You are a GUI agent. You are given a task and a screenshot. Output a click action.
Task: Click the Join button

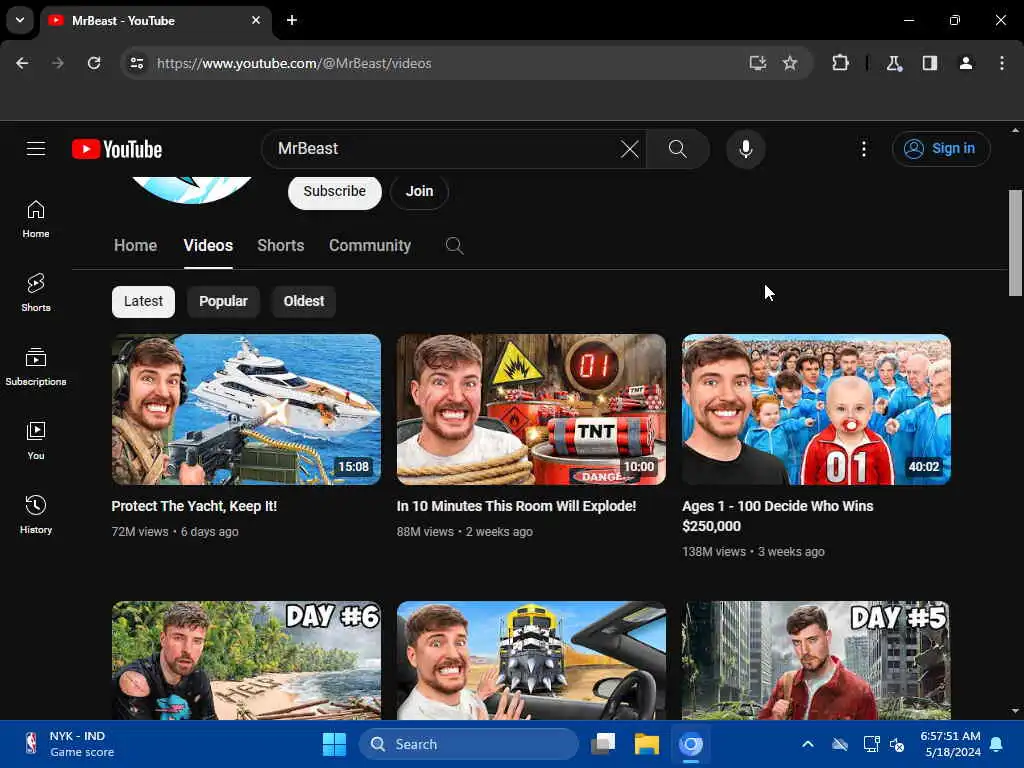pos(419,191)
